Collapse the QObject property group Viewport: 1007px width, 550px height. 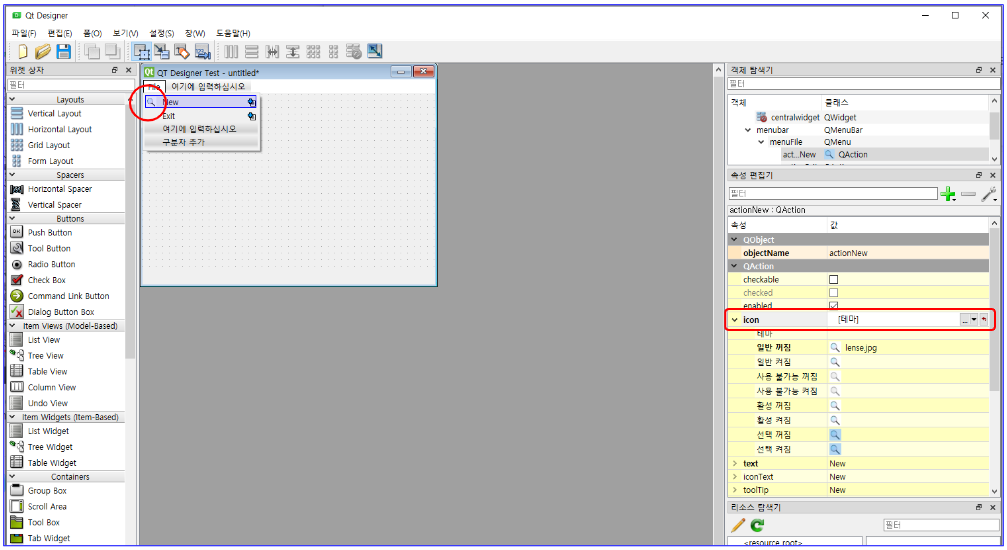click(x=735, y=240)
